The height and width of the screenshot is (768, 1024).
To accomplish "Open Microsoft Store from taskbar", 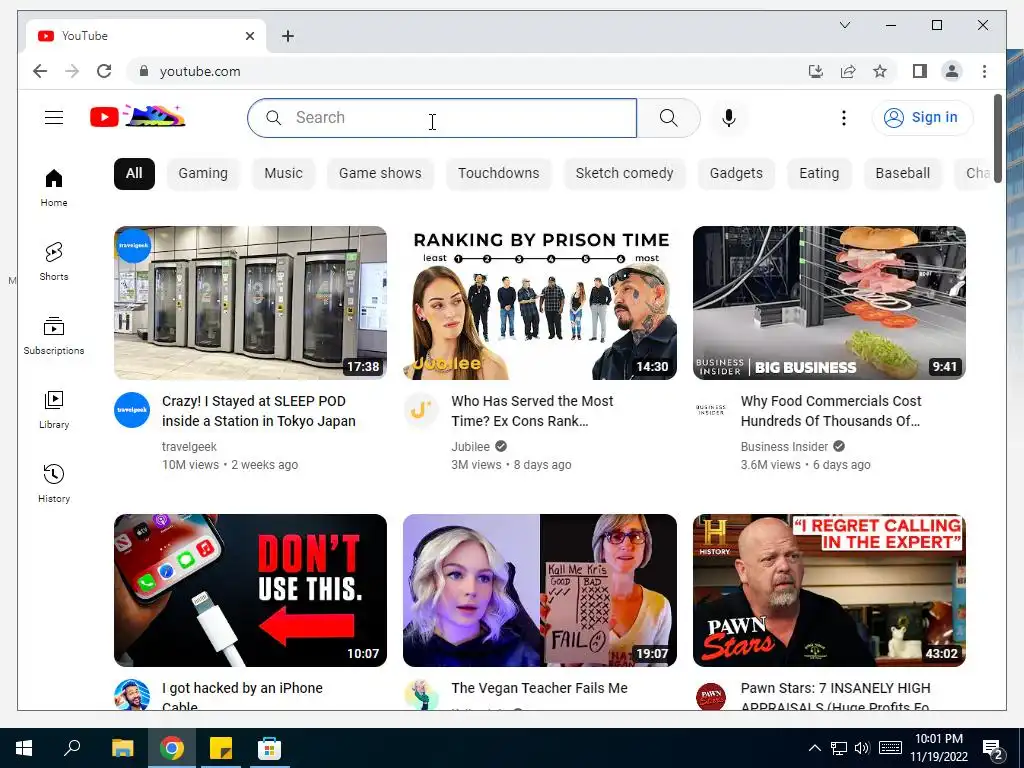I will 269,748.
